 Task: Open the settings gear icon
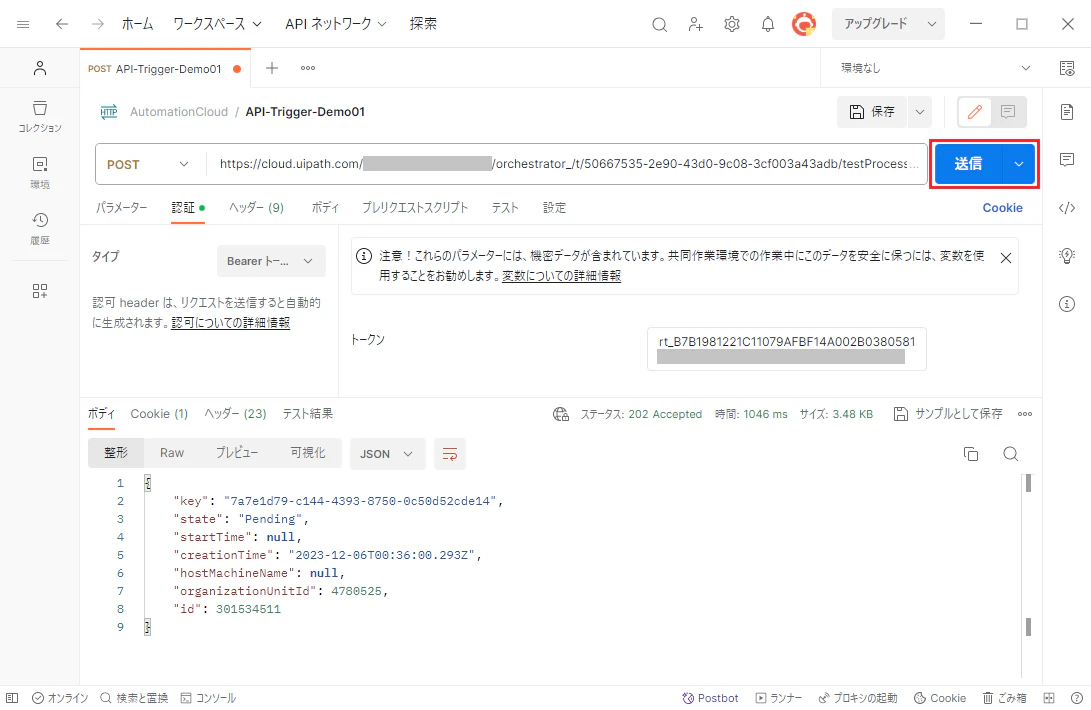(x=731, y=24)
